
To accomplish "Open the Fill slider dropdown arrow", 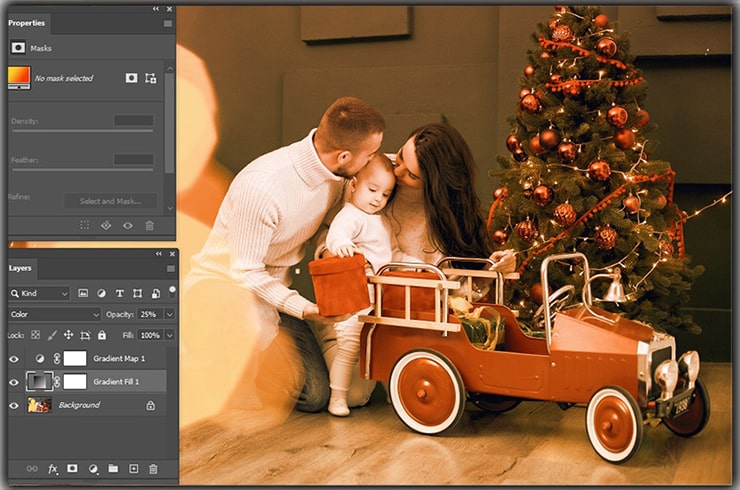I will (170, 335).
